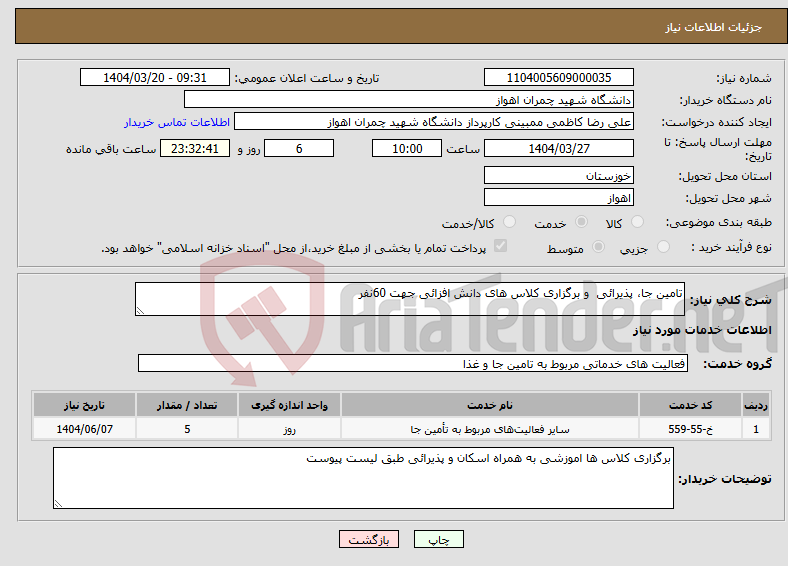Image resolution: width=788 pixels, height=566 pixels.
Task: Toggle the اسناد خزانه اسلامی payment checkbox
Action: (501, 246)
